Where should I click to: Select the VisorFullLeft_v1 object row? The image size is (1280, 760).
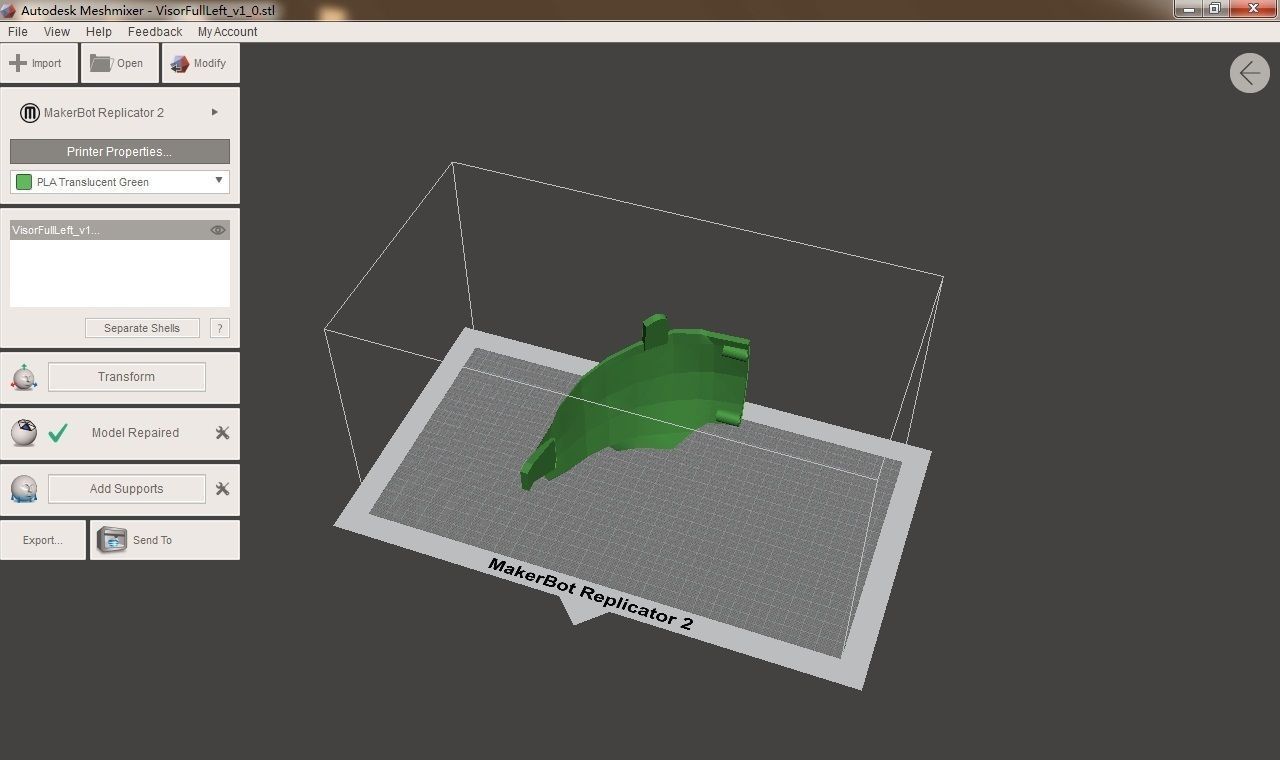(x=120, y=230)
